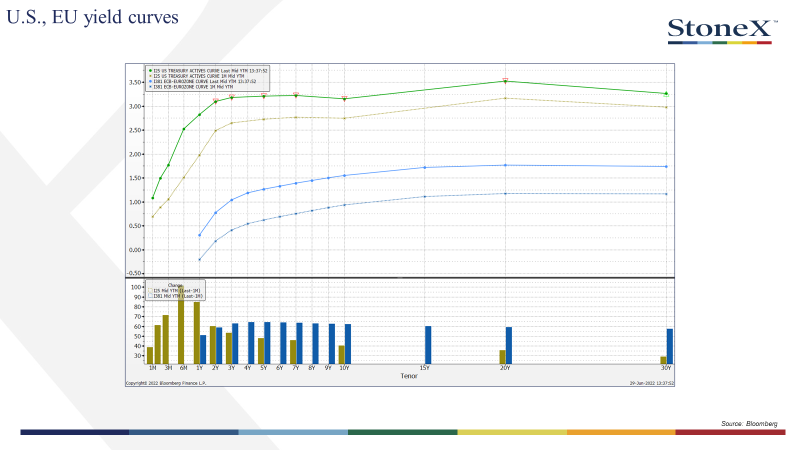
Task: Click the '5Y' tenor axis label
Action: pos(264,368)
